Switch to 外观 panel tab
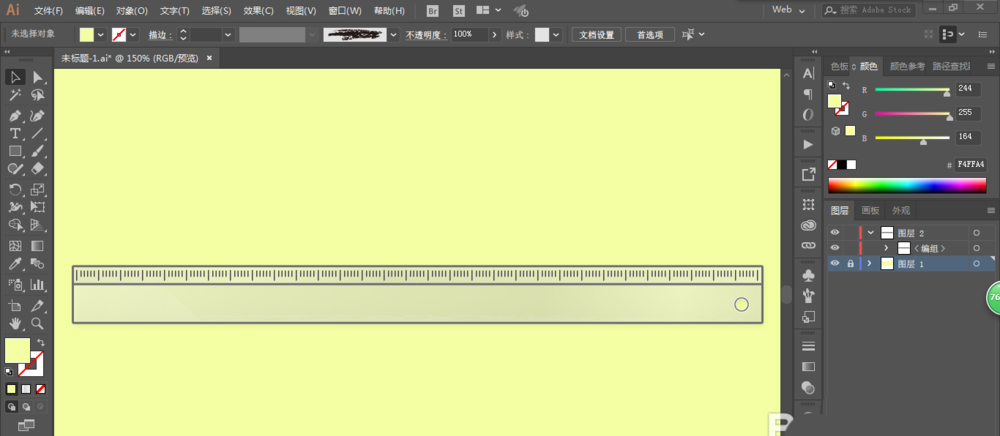This screenshot has width=1000, height=436. (x=901, y=210)
